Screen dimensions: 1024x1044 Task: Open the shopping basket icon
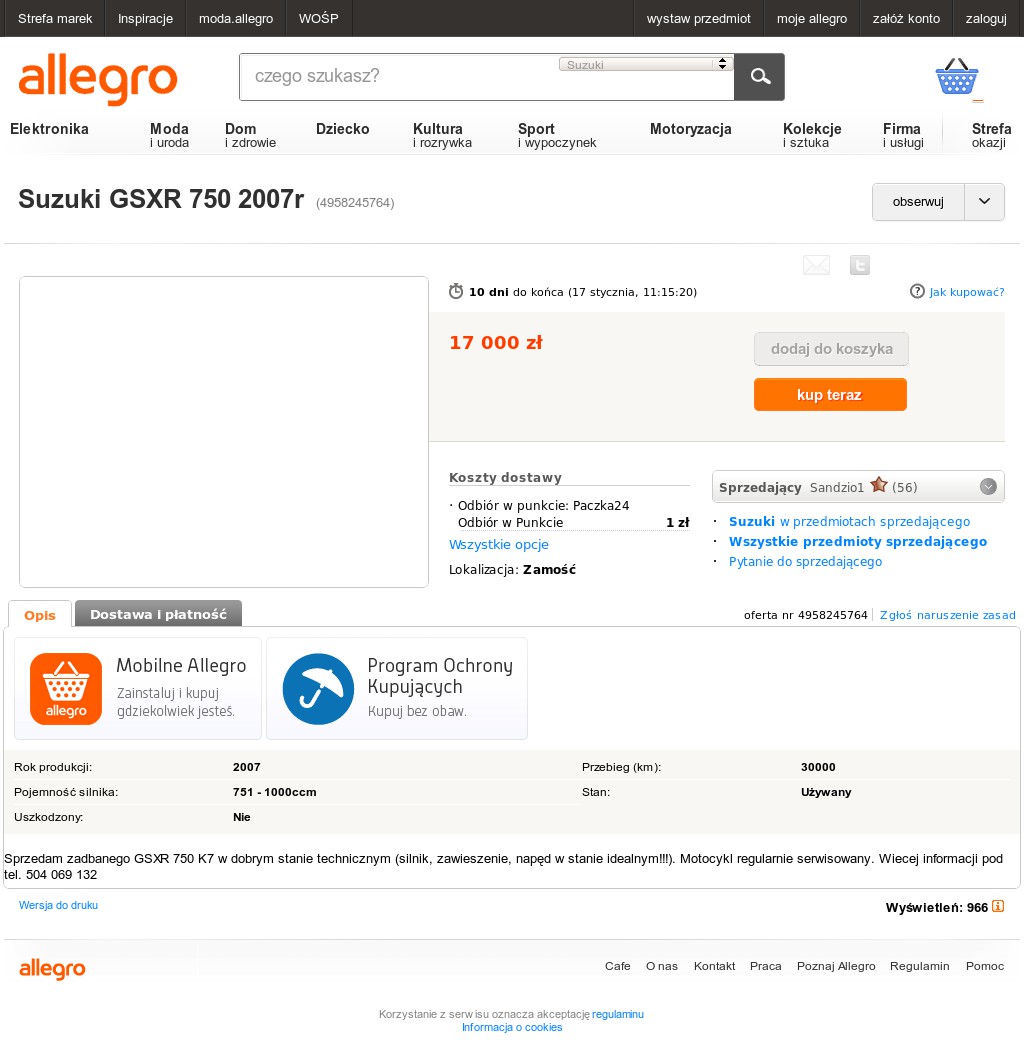click(x=957, y=77)
